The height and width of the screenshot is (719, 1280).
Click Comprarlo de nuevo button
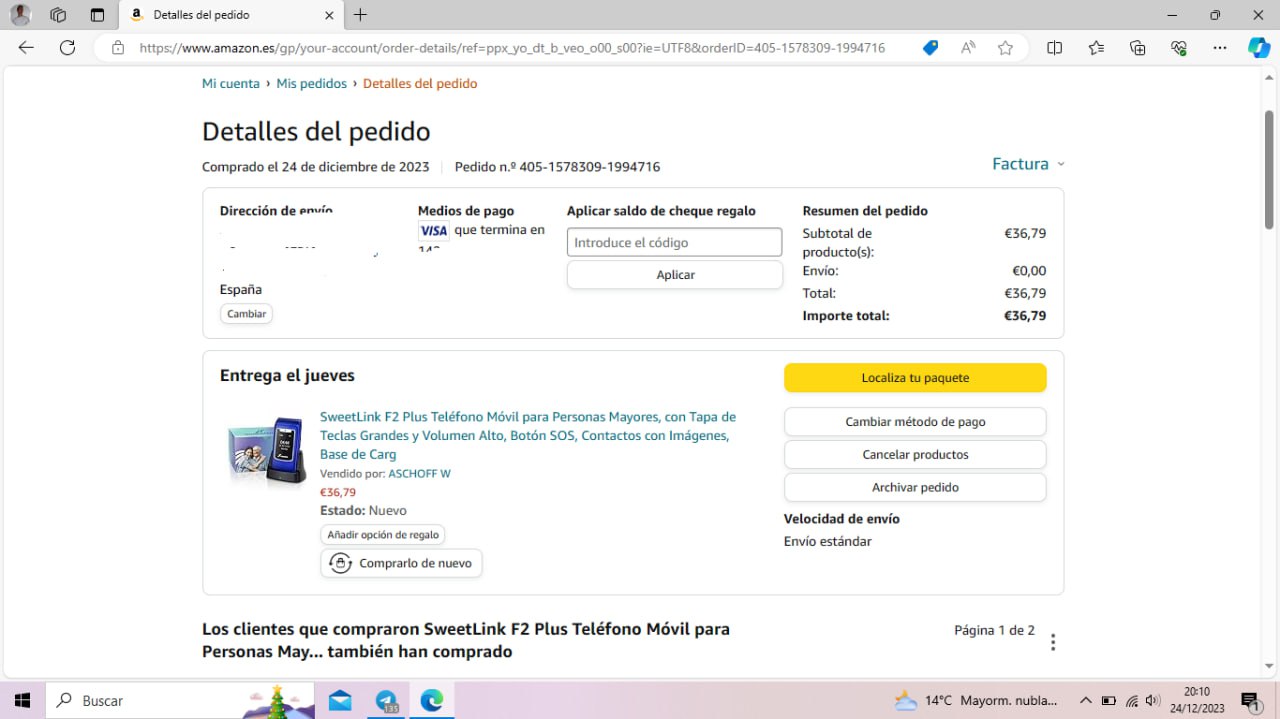pyautogui.click(x=401, y=563)
